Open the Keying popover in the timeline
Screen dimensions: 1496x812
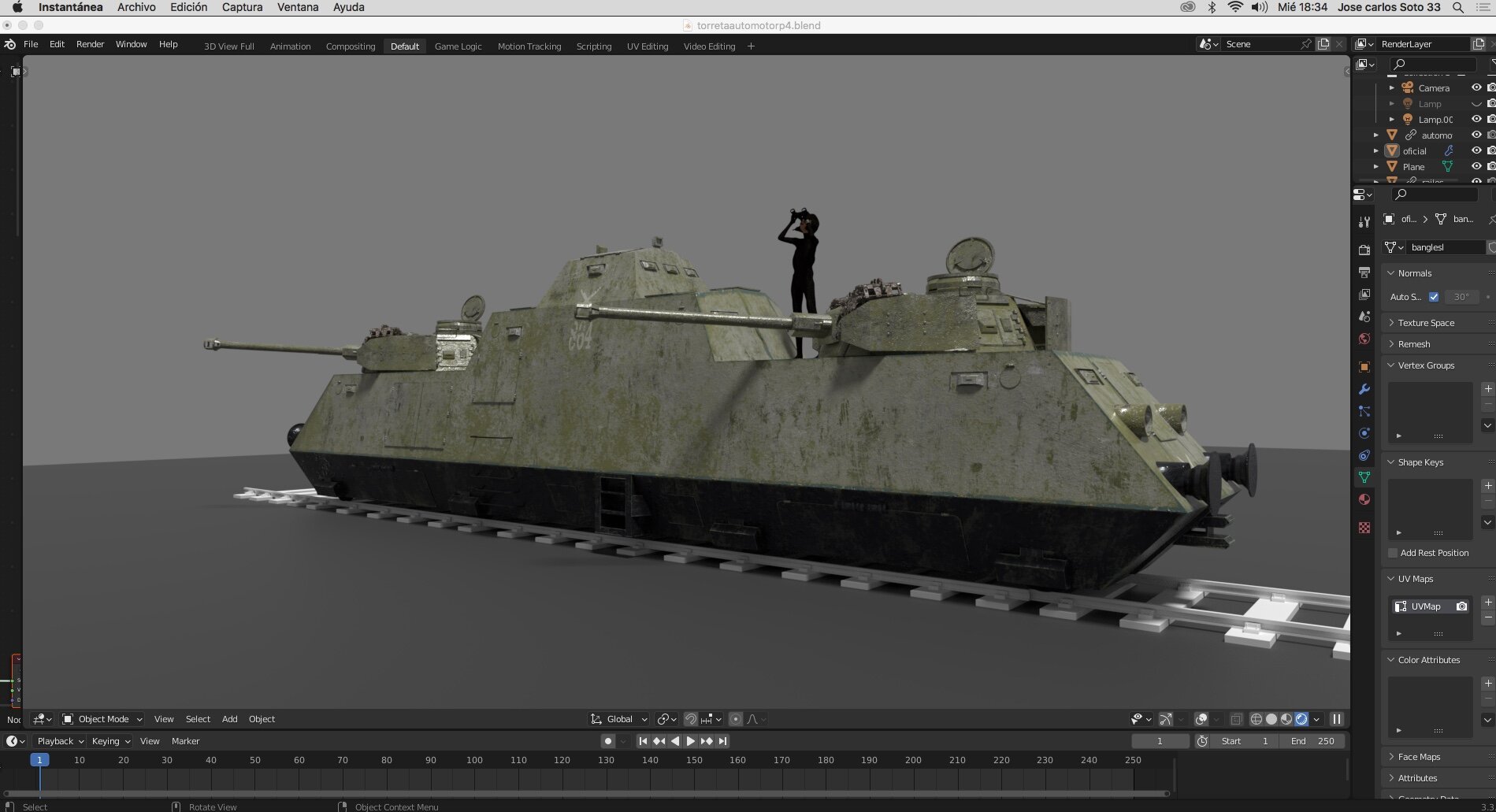tap(110, 741)
